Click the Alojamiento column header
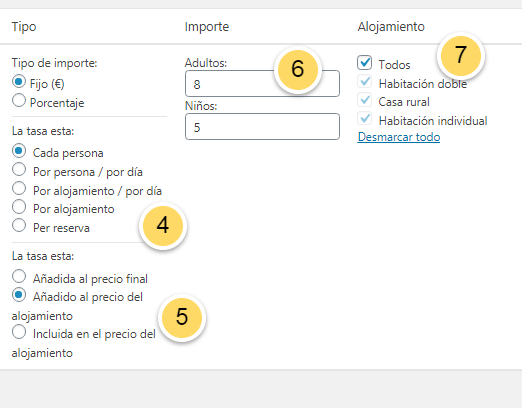This screenshot has width=522, height=408. 391,27
